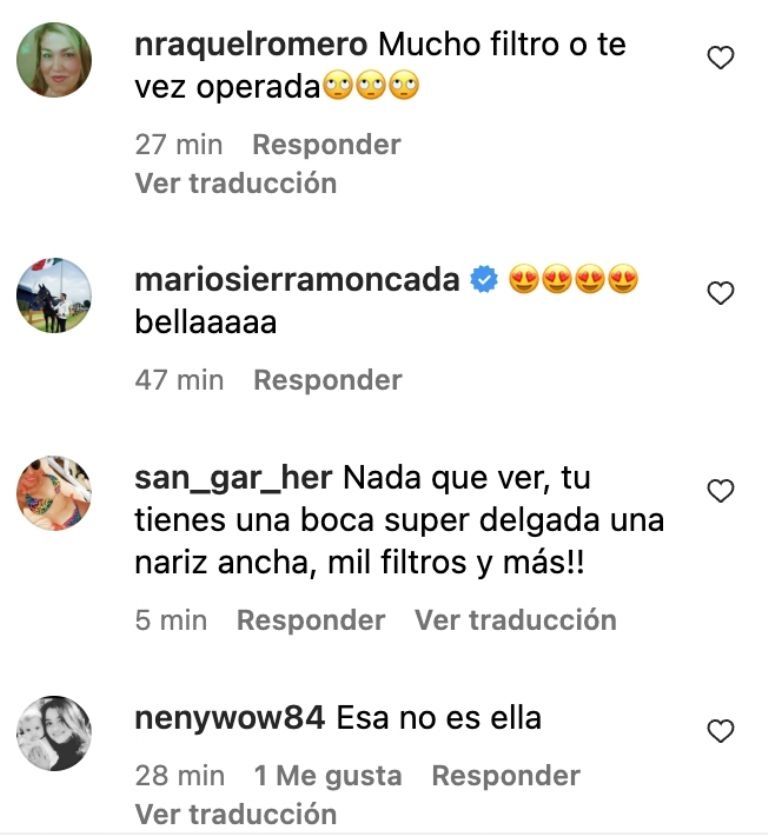Viewport: 768px width, 836px height.
Task: Like mariosierramoncada's comment with heart icon
Action: (x=721, y=293)
